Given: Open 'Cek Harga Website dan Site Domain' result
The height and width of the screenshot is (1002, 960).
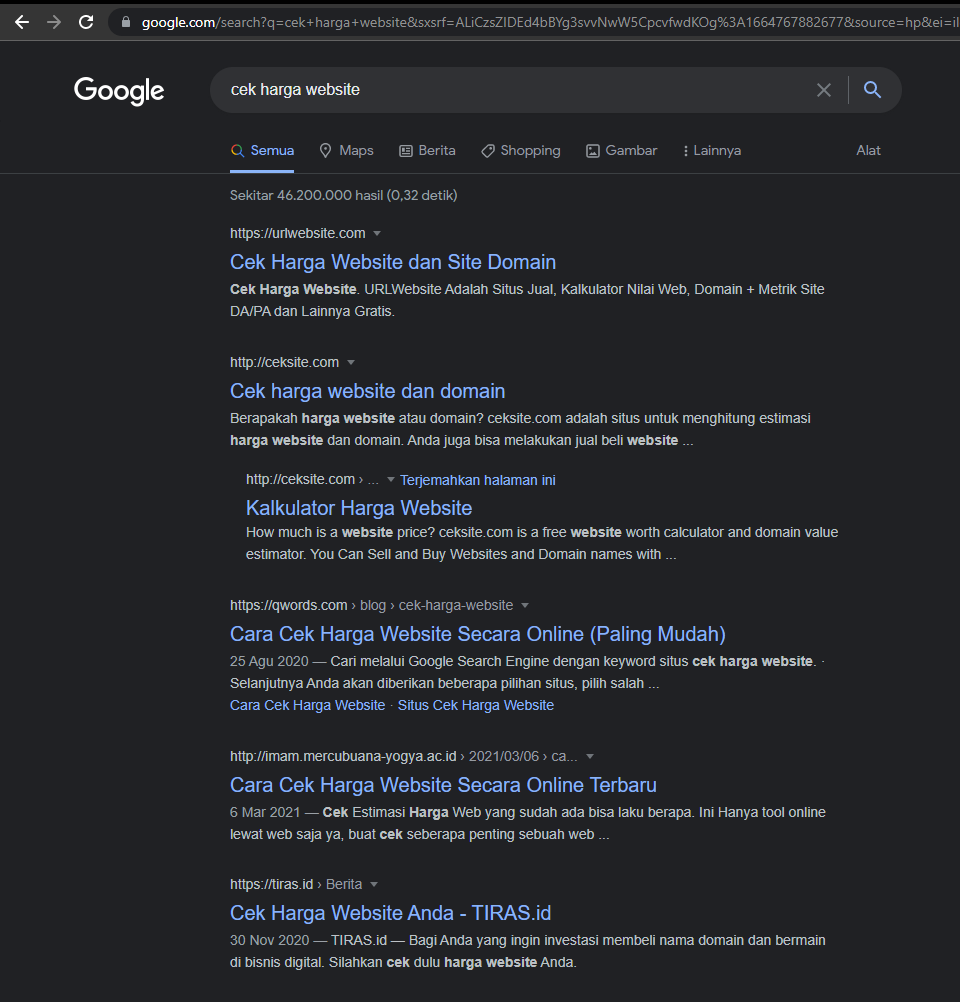Looking at the screenshot, I should coord(392,262).
